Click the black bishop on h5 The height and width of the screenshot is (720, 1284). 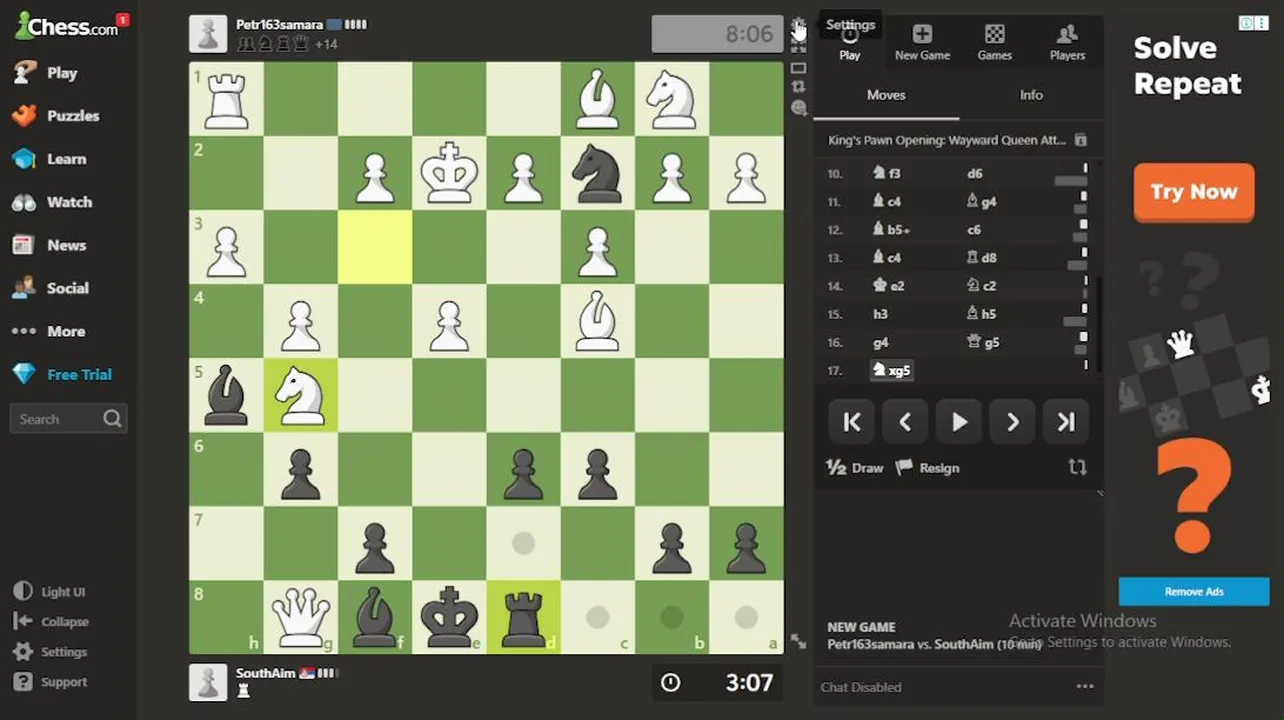226,395
